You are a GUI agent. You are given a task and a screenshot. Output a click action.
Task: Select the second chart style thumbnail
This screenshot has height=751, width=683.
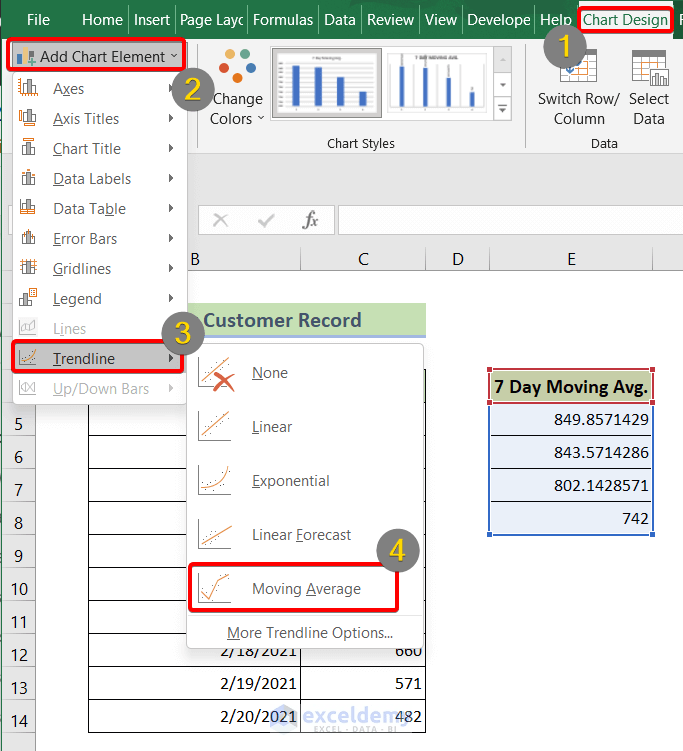tap(437, 82)
